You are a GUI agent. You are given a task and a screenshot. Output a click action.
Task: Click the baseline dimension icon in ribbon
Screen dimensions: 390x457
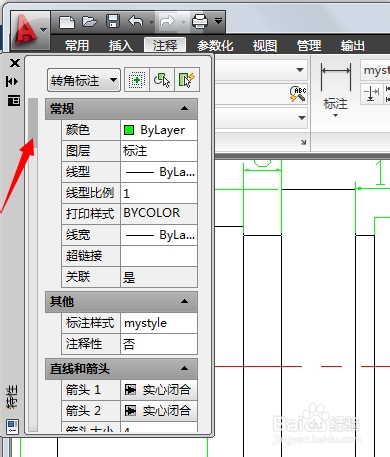372,94
